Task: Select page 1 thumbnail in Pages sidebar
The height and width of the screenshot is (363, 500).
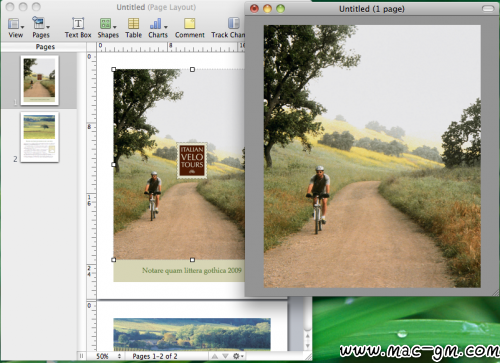Action: pyautogui.click(x=40, y=80)
